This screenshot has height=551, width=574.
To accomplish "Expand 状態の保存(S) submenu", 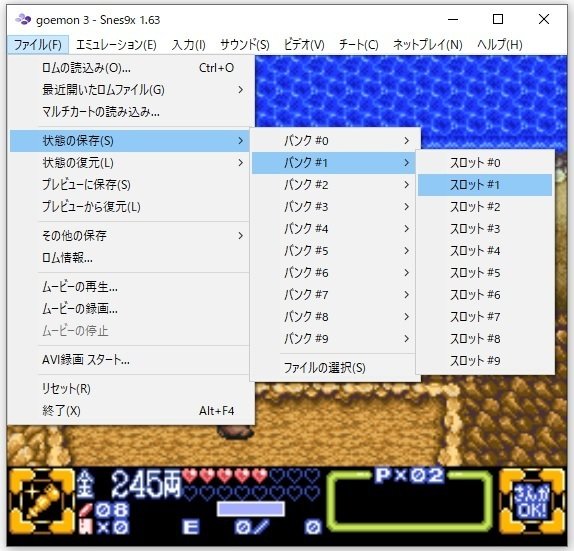I will coord(130,141).
